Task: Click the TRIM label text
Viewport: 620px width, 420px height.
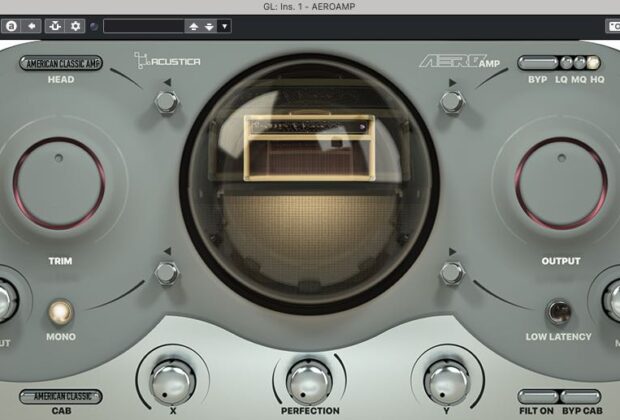Action: coord(60,261)
